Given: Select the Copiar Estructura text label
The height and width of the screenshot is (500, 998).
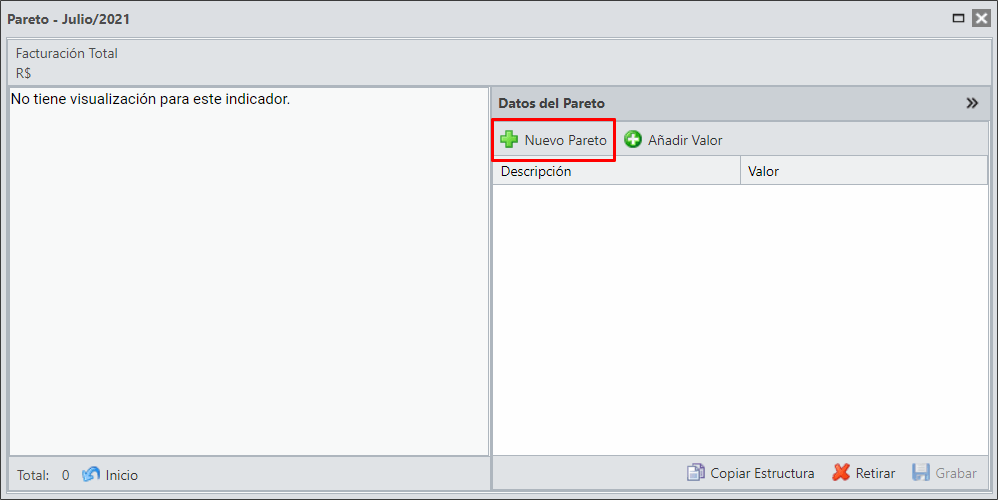Looking at the screenshot, I should click(762, 473).
